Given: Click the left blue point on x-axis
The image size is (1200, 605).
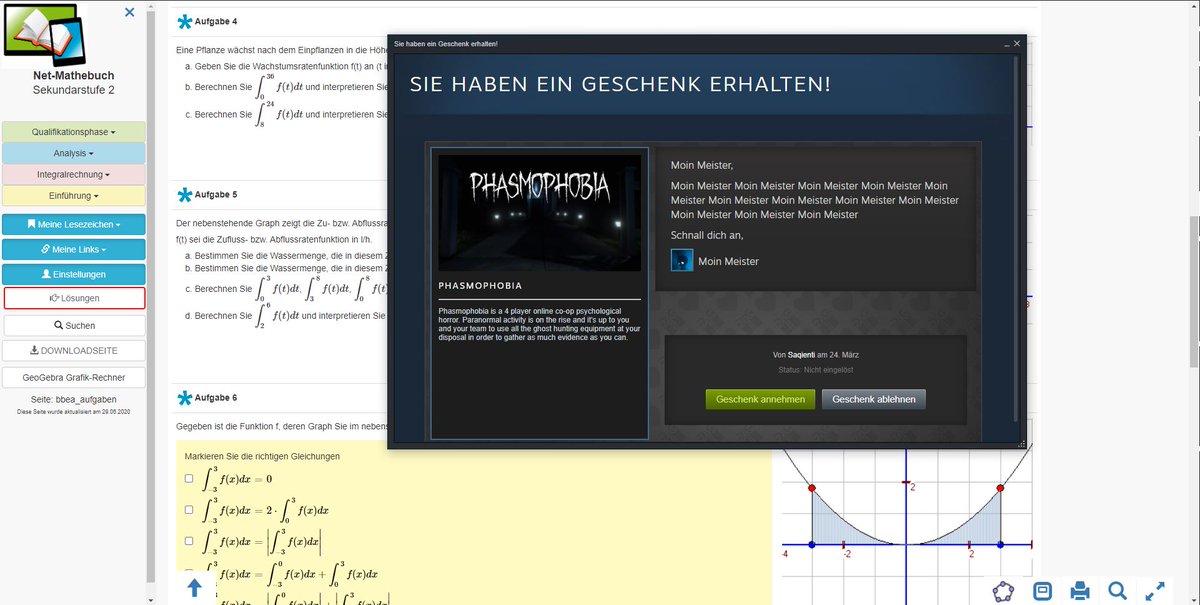Looking at the screenshot, I should tap(811, 545).
